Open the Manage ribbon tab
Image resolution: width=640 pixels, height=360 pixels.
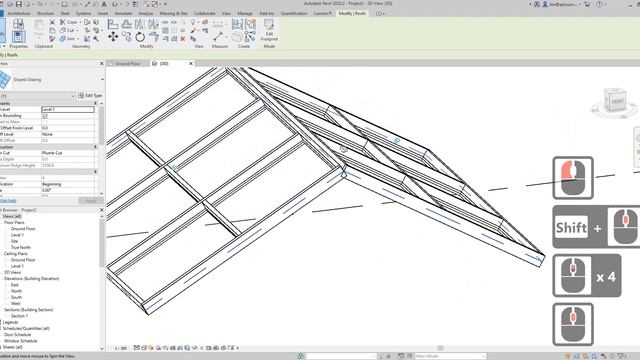(x=245, y=13)
